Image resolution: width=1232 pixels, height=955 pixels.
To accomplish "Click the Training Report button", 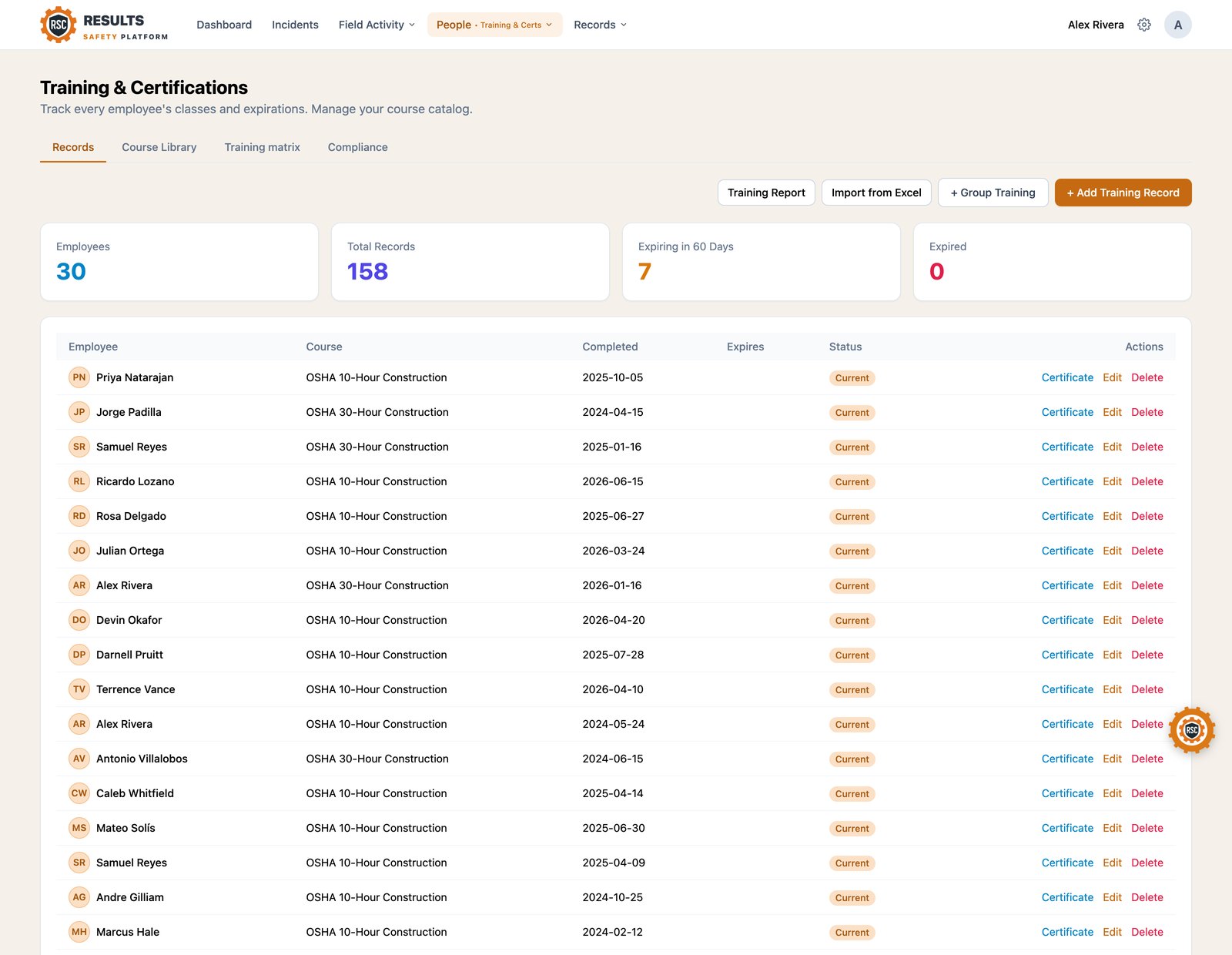I will coord(766,193).
